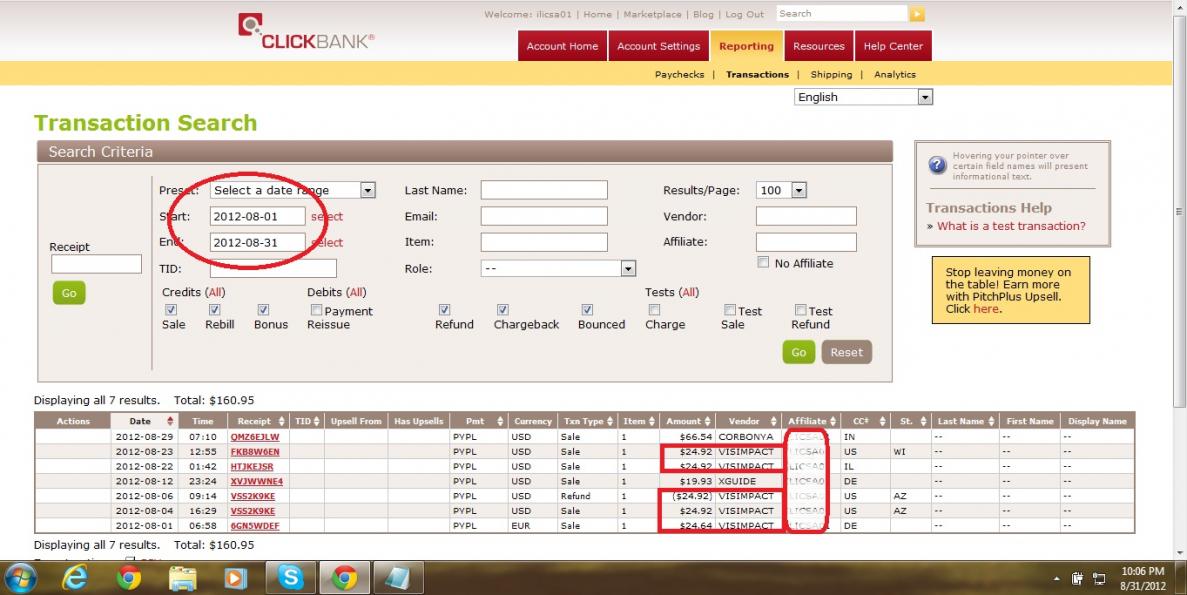
Task: Open Windows Media Player from the taskbar
Action: (236, 578)
